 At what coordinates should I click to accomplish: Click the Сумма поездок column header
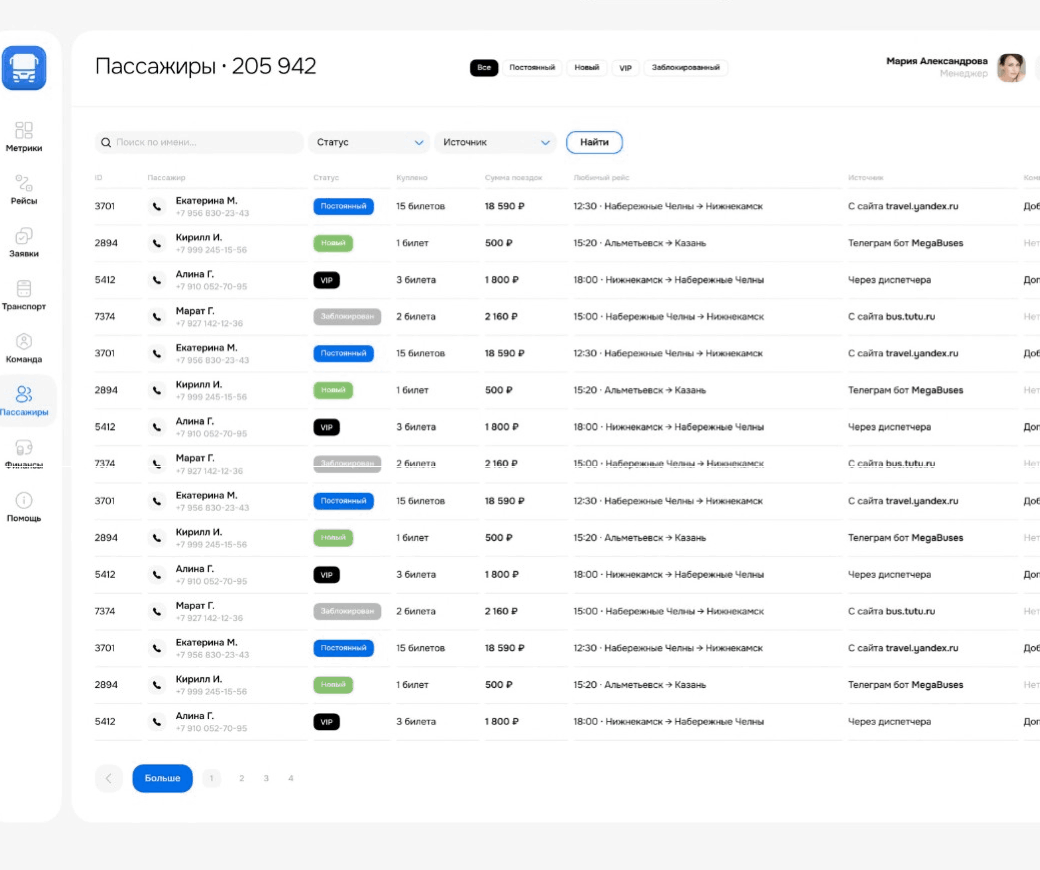pyautogui.click(x=513, y=178)
